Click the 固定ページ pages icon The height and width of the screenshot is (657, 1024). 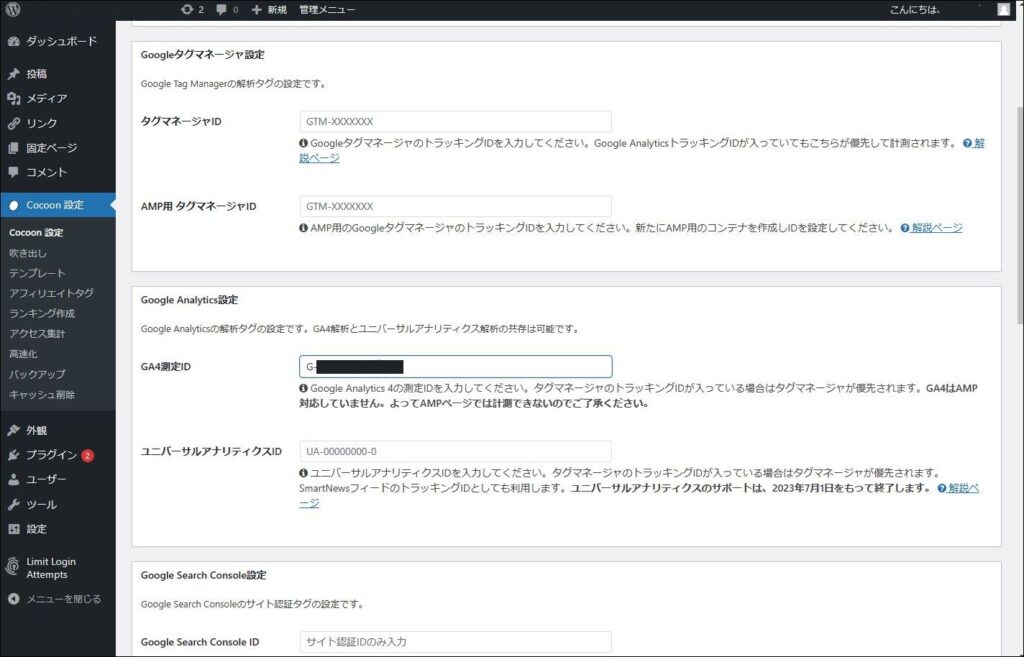coord(14,148)
